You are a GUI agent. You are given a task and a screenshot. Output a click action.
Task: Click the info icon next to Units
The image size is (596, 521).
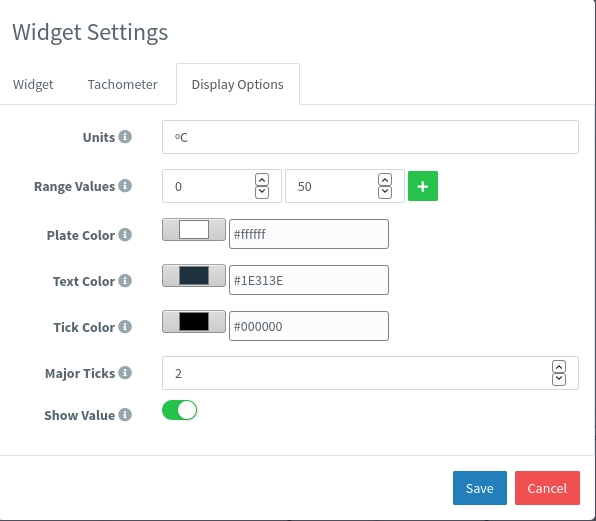click(x=125, y=136)
